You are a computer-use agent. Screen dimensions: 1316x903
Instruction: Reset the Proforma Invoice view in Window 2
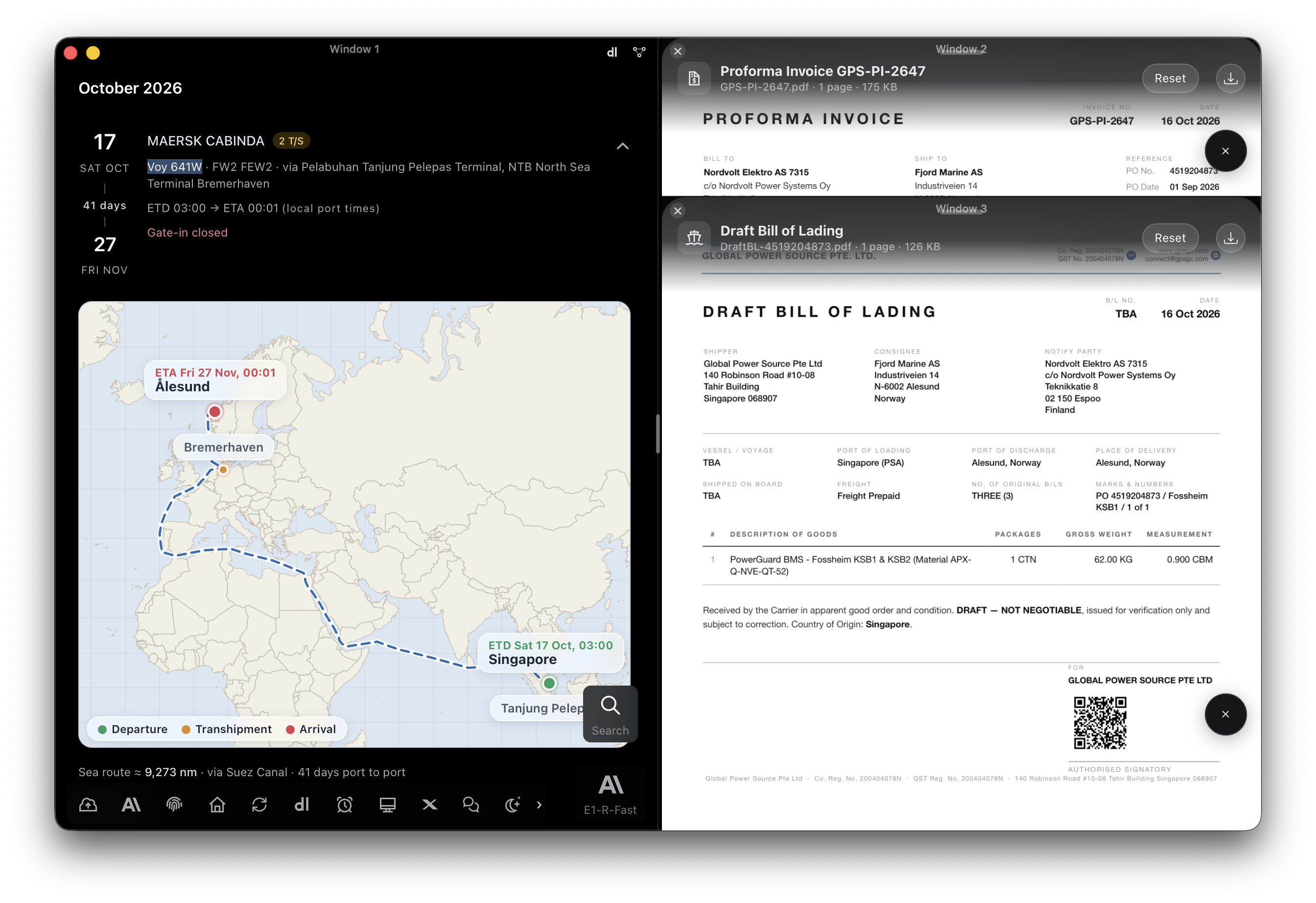pos(1170,78)
